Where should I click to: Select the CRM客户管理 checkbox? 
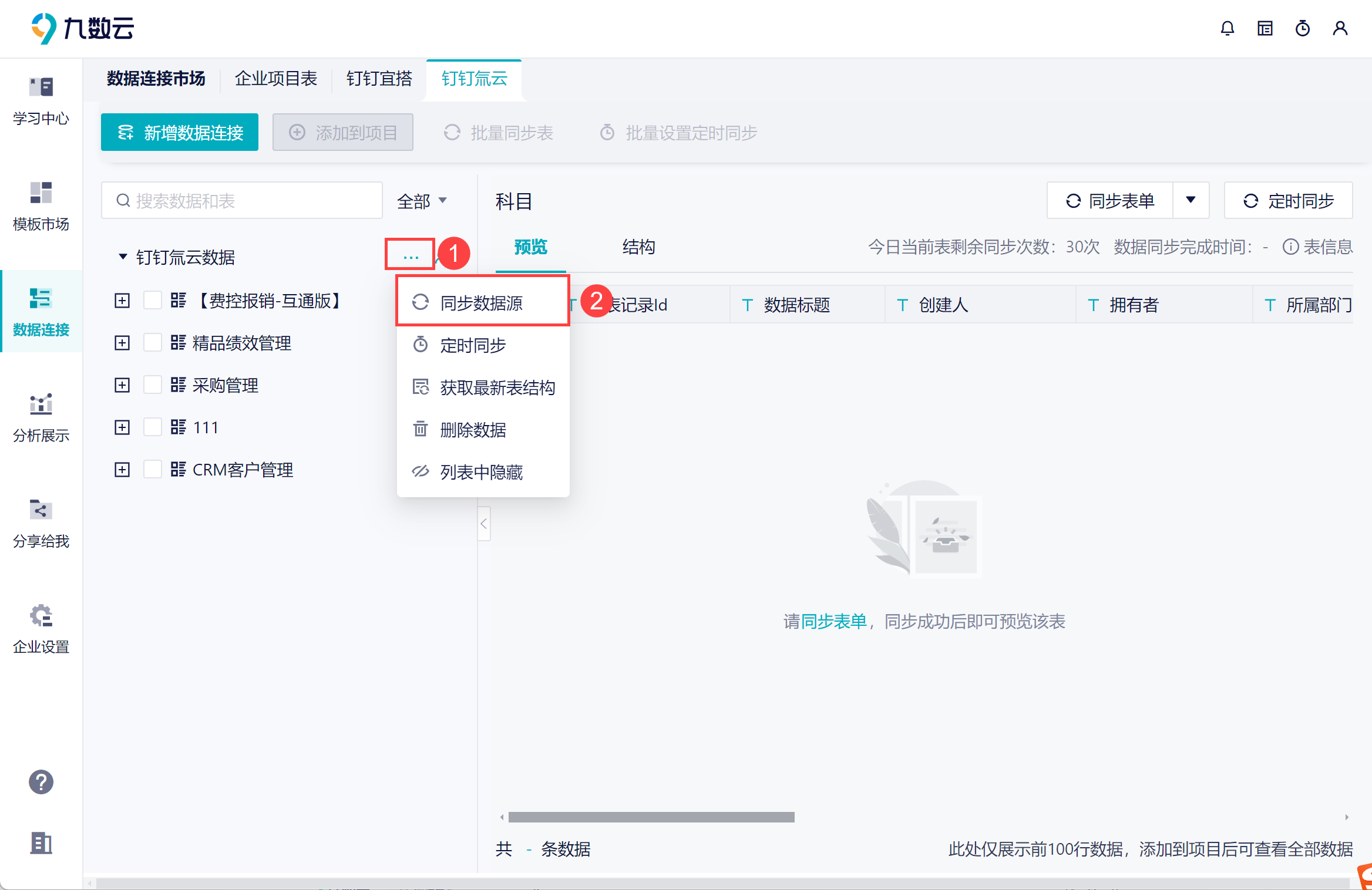coord(153,470)
